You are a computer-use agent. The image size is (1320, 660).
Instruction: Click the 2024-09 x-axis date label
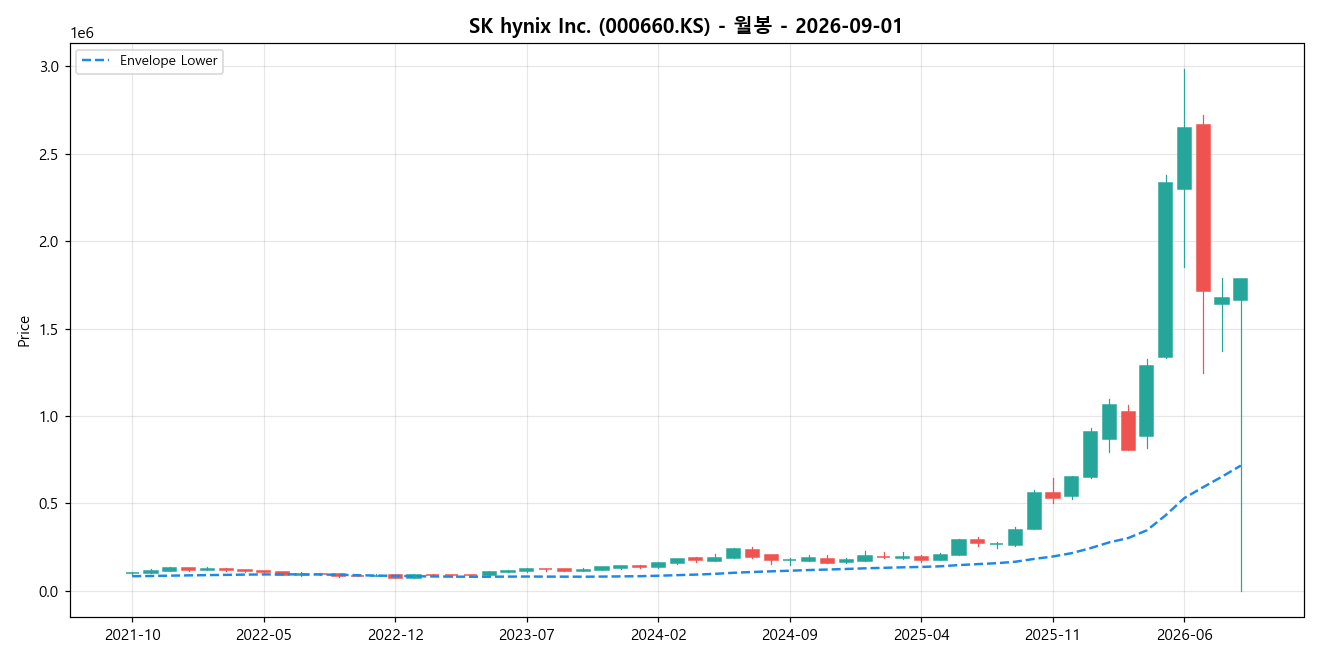(x=790, y=633)
